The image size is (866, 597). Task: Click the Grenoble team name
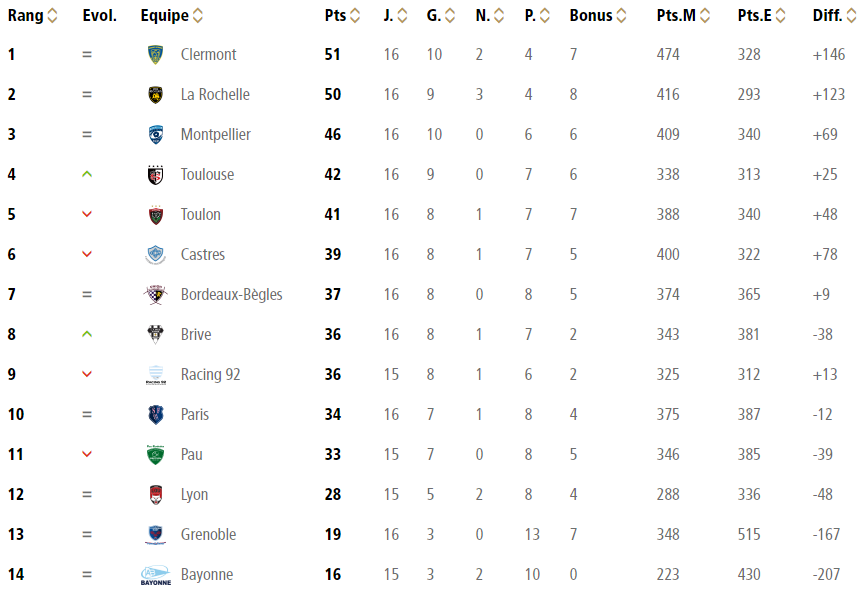[208, 534]
